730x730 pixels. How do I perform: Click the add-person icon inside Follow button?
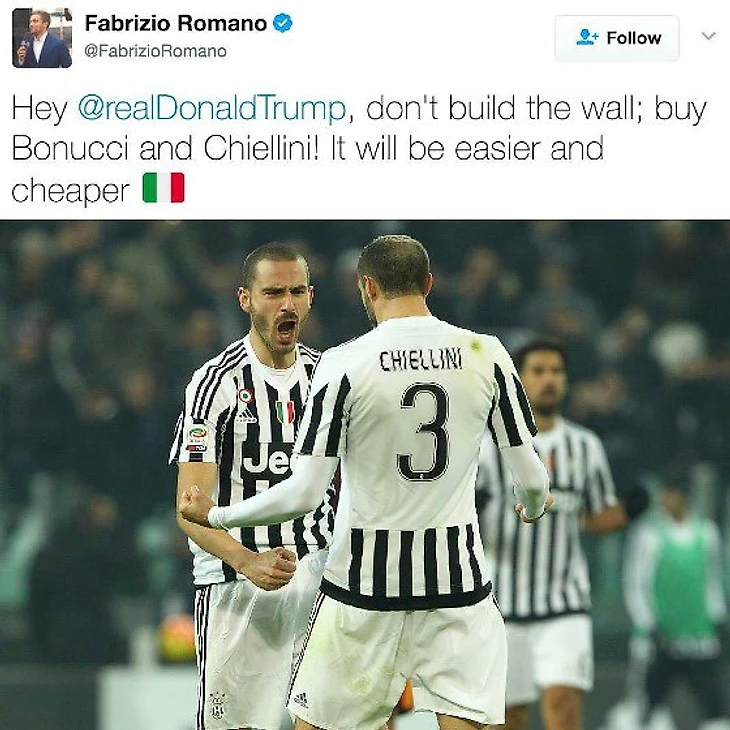pos(587,37)
